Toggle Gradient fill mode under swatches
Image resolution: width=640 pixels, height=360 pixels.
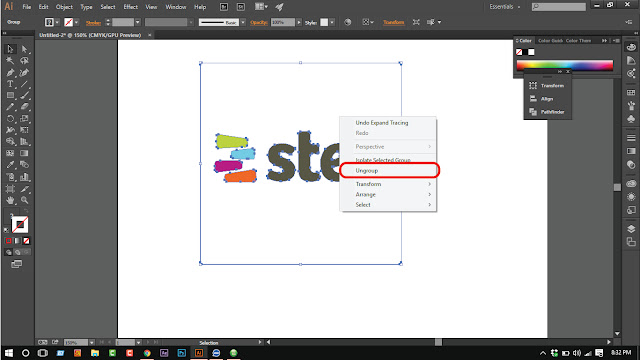pyautogui.click(x=17, y=241)
